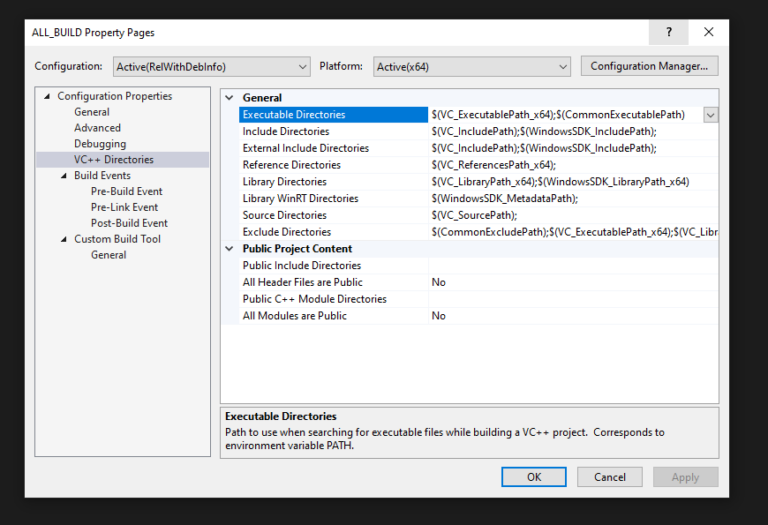Select the Library Directories property

(x=334, y=182)
